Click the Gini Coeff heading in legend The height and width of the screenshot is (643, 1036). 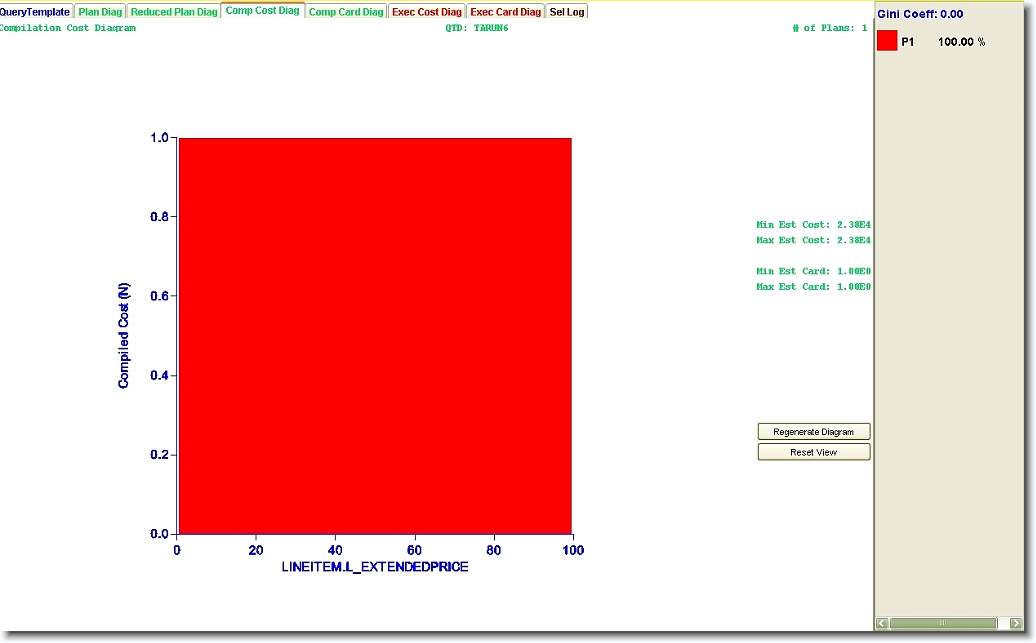click(920, 14)
